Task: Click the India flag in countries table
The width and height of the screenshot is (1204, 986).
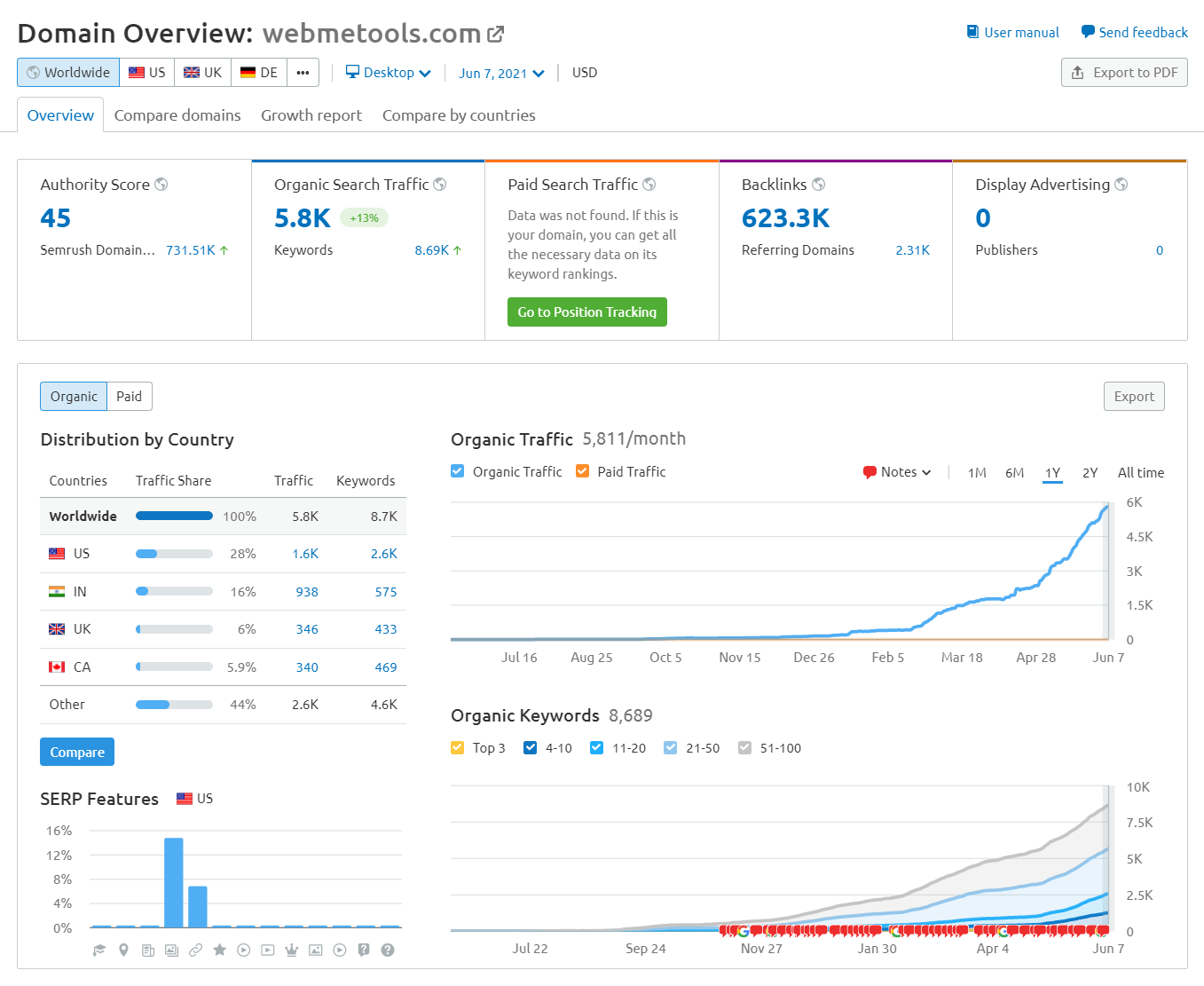Action: click(x=57, y=592)
